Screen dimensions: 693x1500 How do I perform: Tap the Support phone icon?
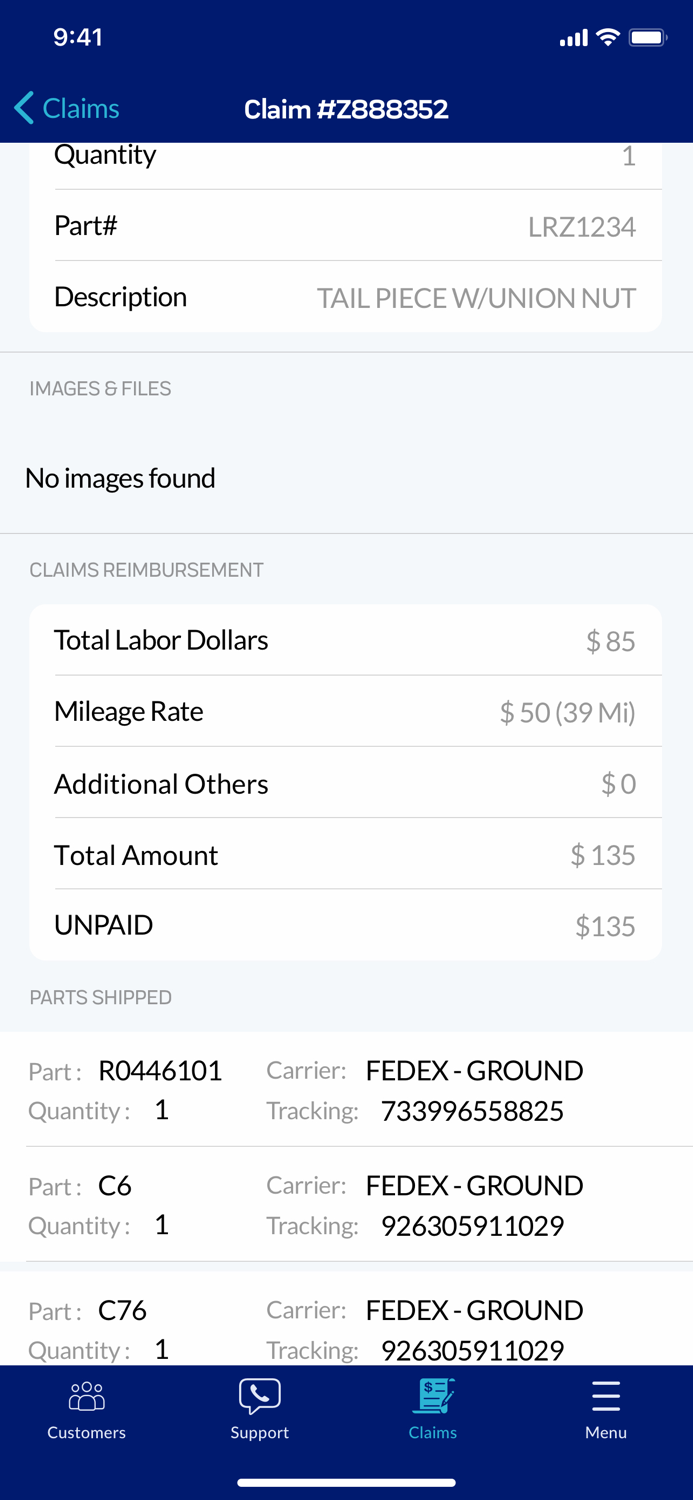coord(259,1395)
